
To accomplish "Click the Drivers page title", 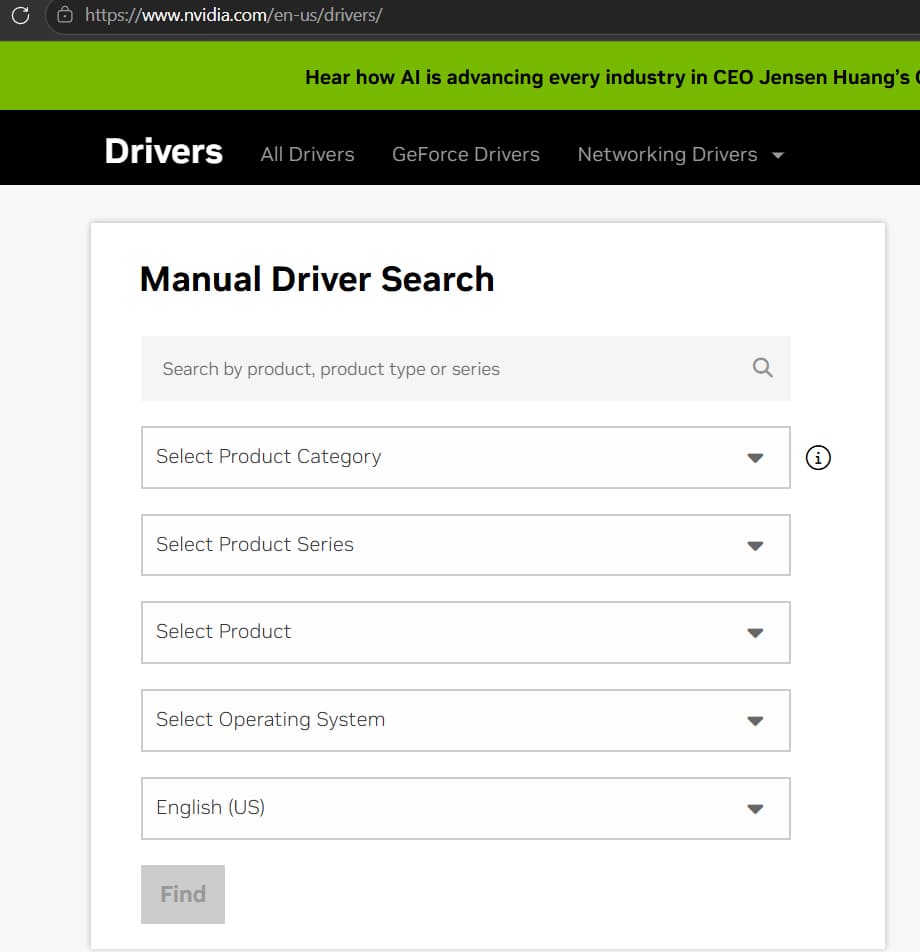I will pos(163,151).
